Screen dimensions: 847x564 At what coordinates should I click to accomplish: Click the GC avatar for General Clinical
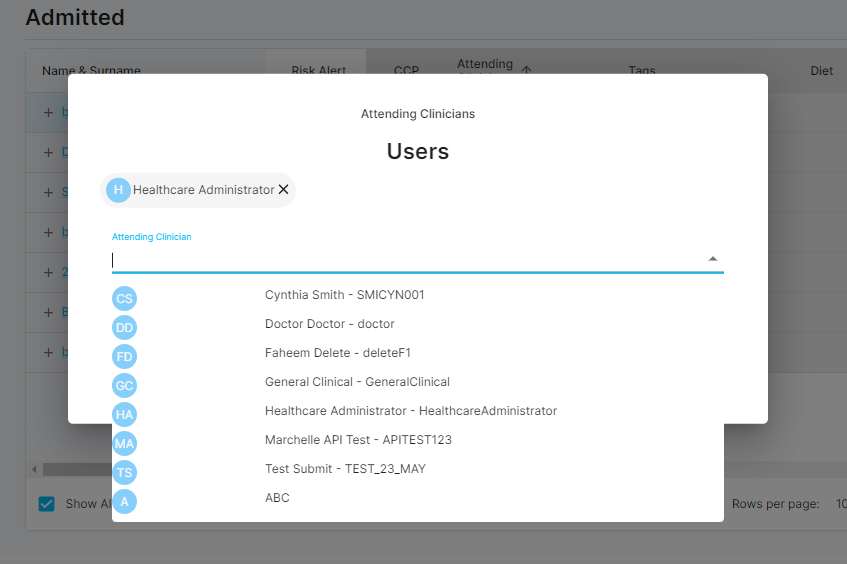click(x=124, y=385)
